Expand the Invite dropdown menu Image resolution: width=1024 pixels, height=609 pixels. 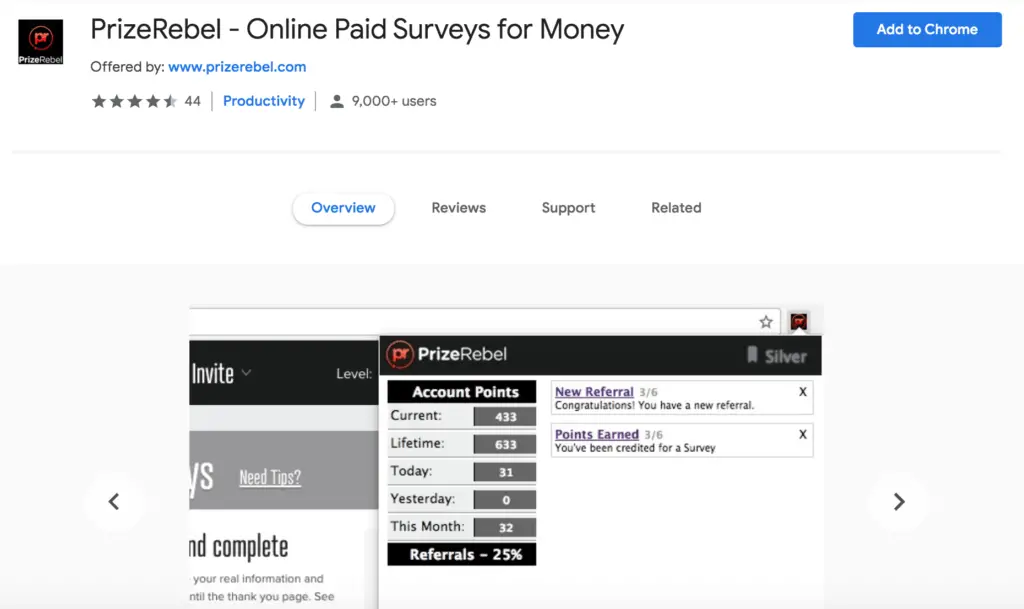[221, 373]
